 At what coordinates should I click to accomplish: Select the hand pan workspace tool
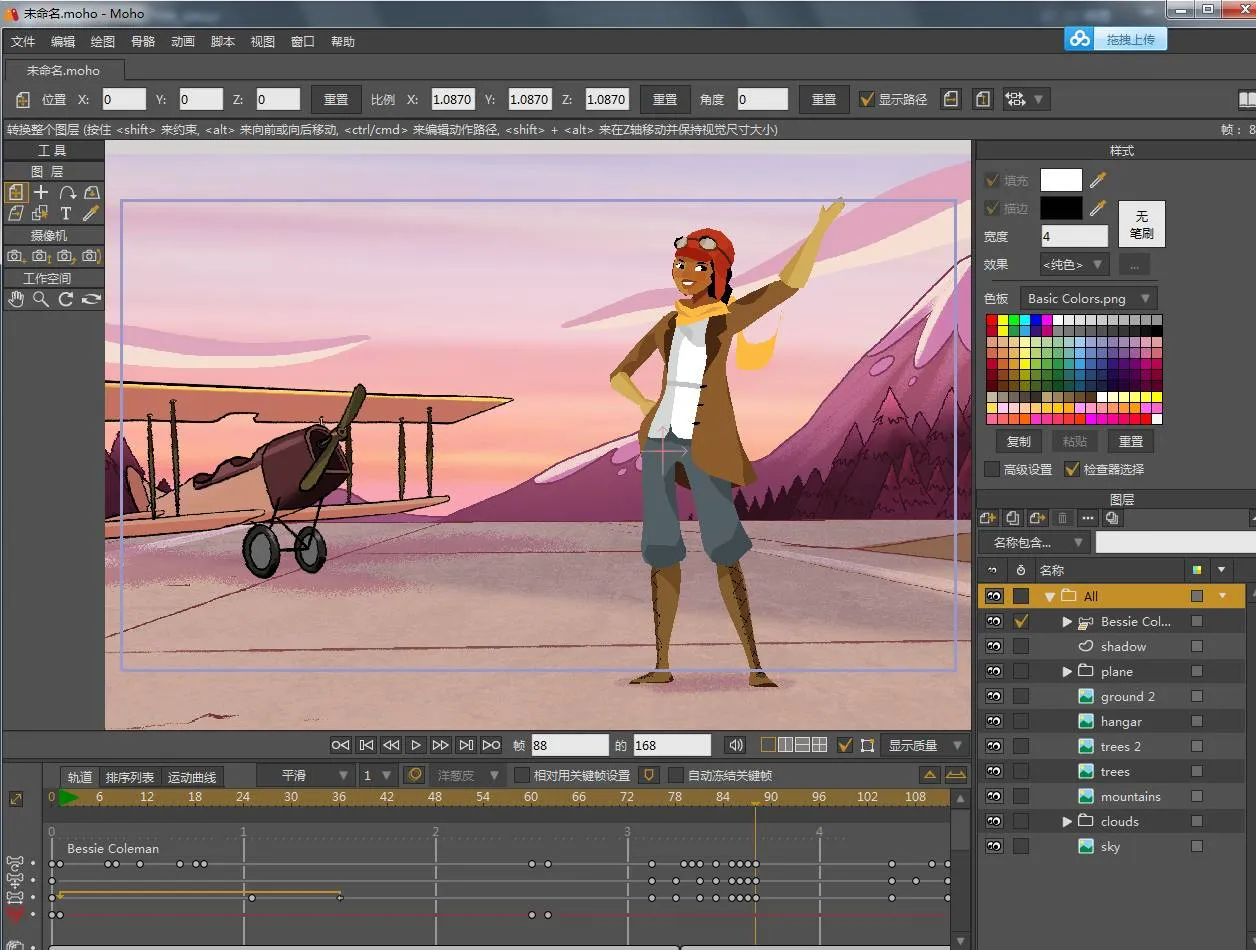coord(16,299)
